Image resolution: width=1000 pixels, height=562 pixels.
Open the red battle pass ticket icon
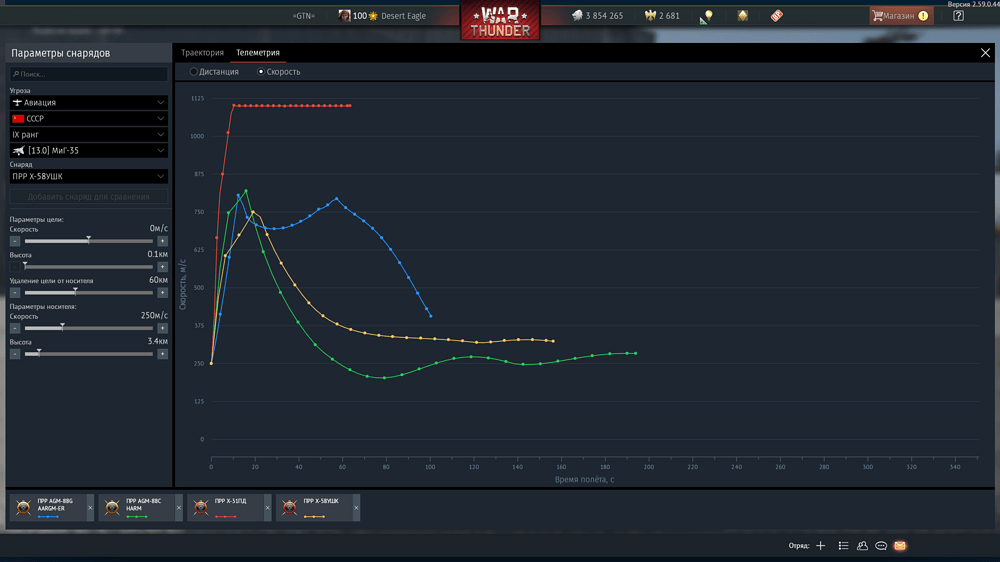tap(776, 15)
